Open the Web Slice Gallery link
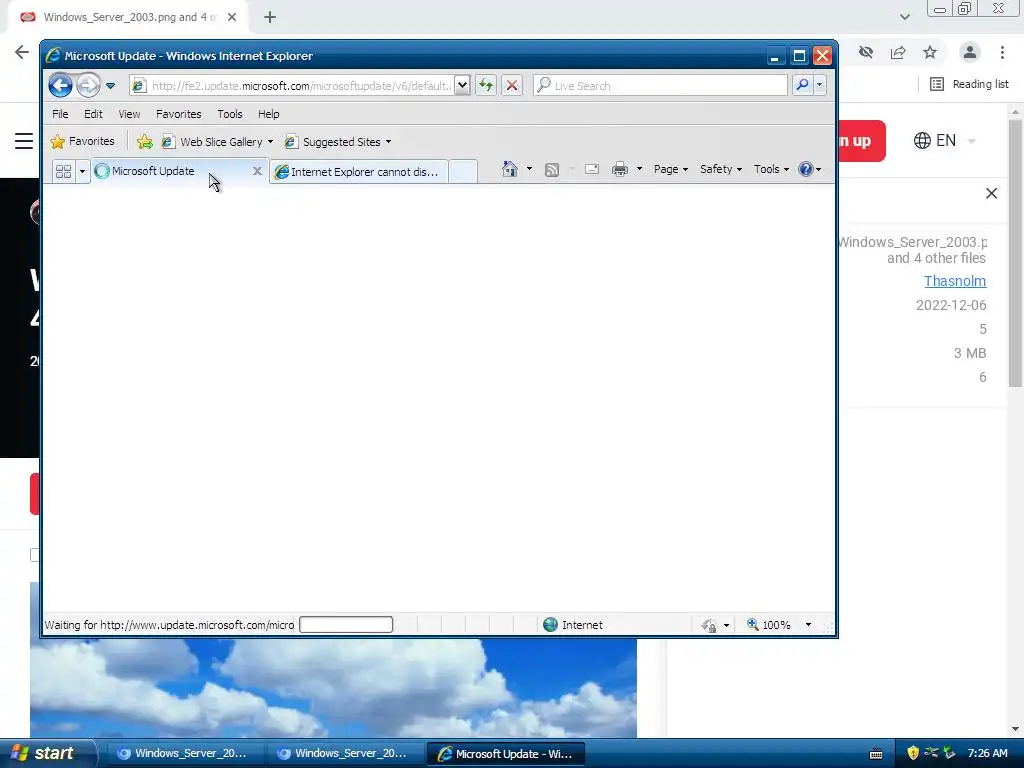 click(217, 142)
